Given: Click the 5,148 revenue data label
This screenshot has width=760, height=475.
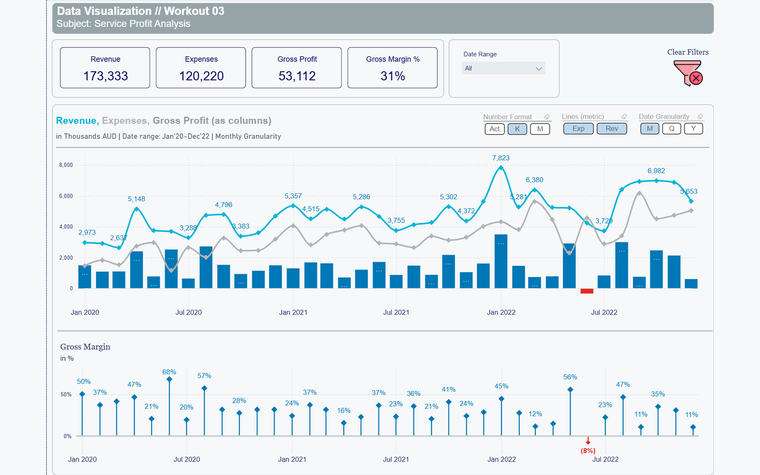Looking at the screenshot, I should click(136, 199).
